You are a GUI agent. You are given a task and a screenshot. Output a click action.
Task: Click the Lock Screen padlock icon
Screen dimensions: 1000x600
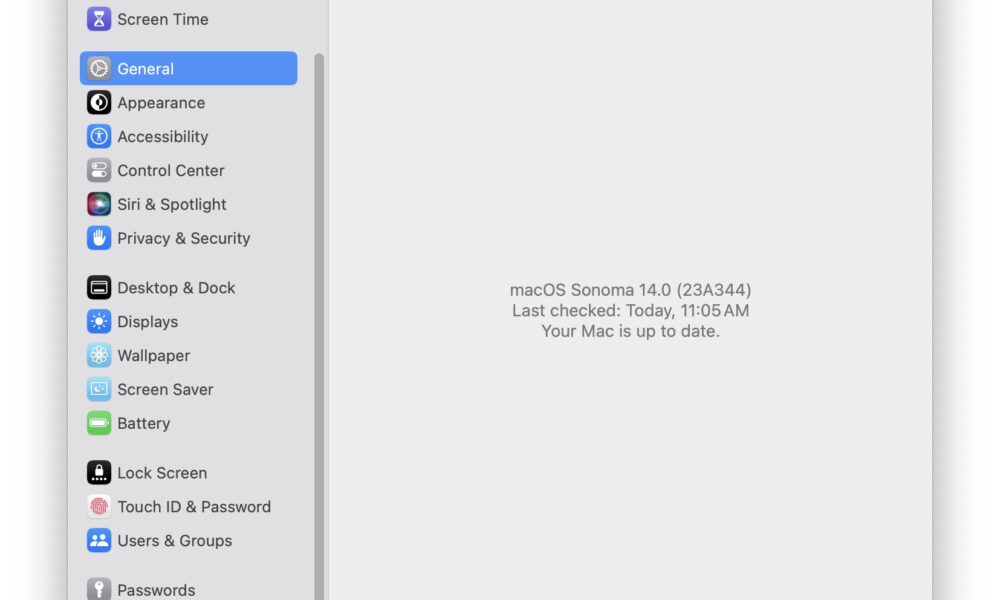[x=99, y=472]
